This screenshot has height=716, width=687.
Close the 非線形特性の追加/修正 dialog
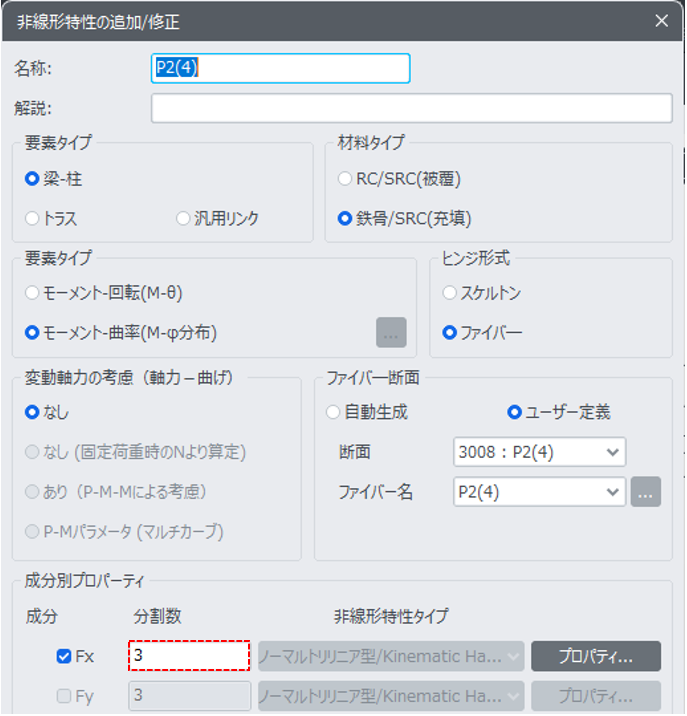661,20
